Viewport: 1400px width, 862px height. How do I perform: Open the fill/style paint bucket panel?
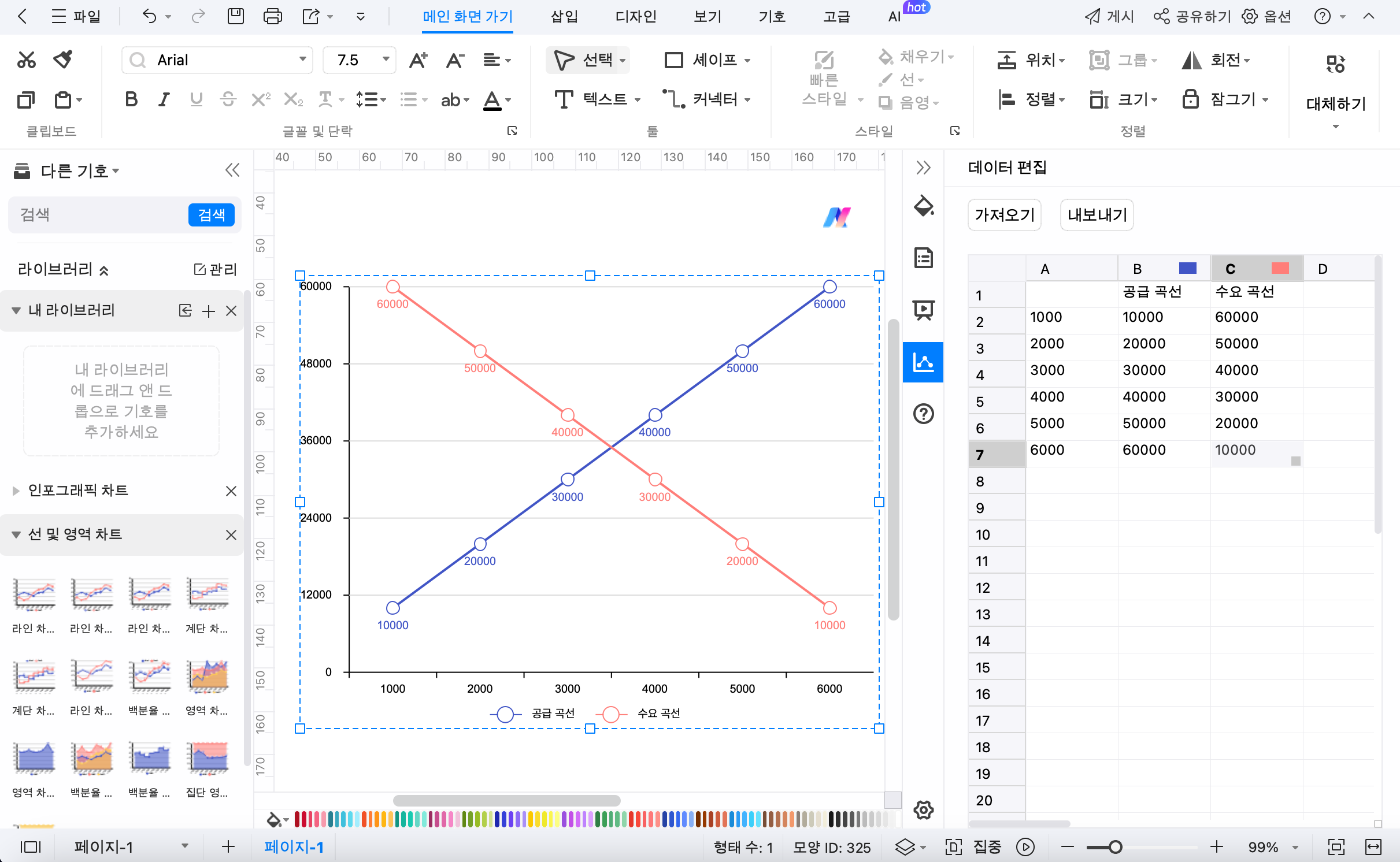(923, 206)
